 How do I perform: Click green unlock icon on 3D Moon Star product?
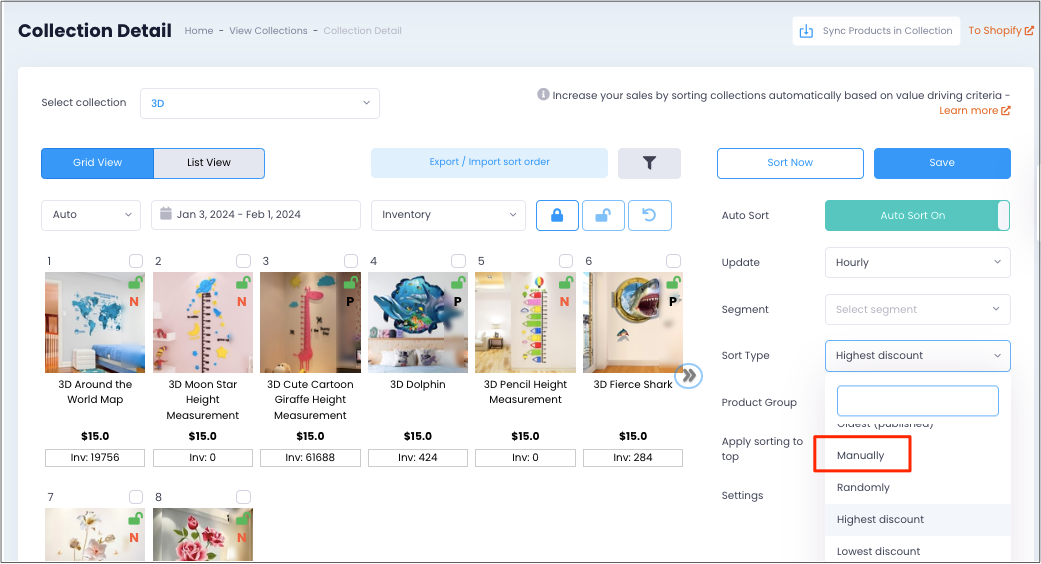(243, 283)
